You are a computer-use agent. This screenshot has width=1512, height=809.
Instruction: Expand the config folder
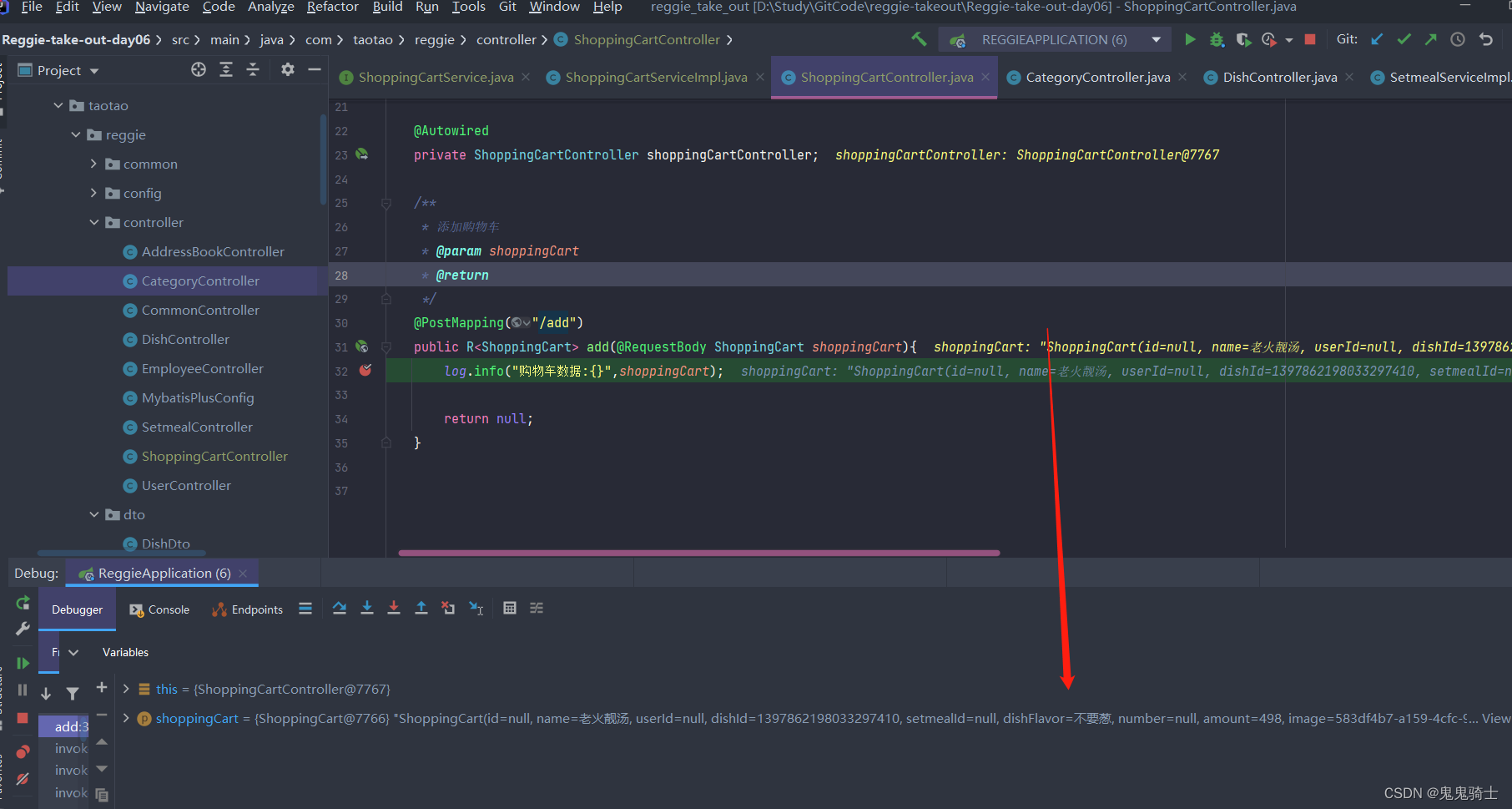click(x=93, y=193)
